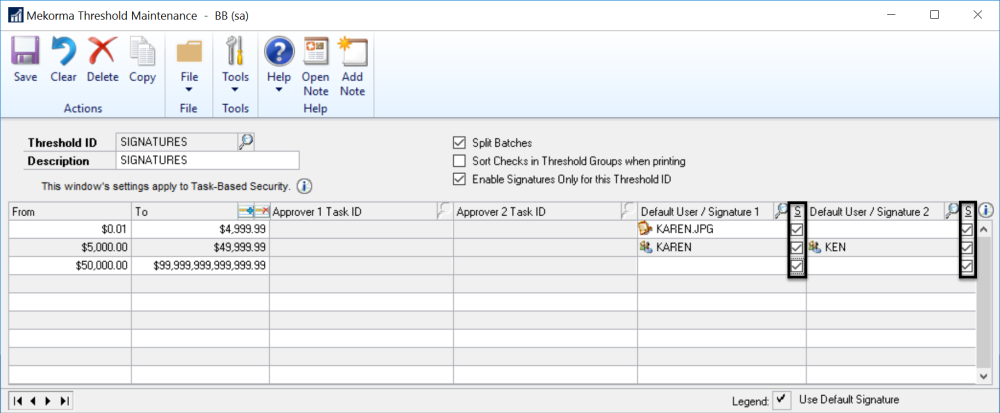Click the From column header
The height and width of the screenshot is (413, 1000).
click(x=70, y=211)
